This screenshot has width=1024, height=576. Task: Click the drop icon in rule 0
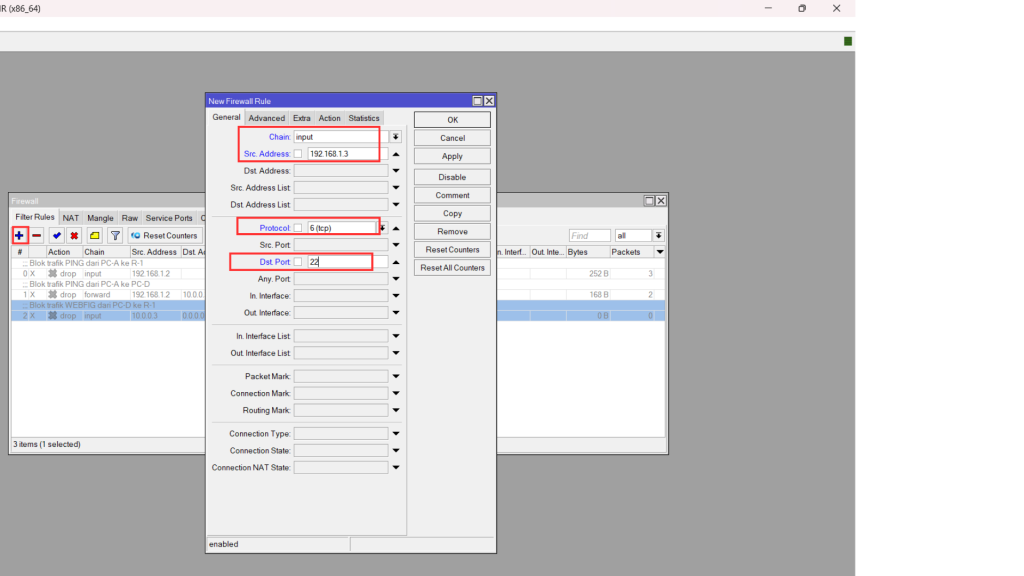coord(53,273)
